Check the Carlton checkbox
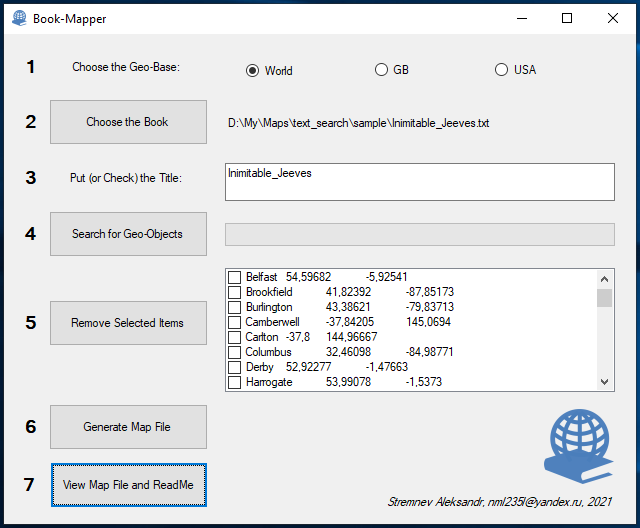The height and width of the screenshot is (528, 640). pyautogui.click(x=234, y=337)
